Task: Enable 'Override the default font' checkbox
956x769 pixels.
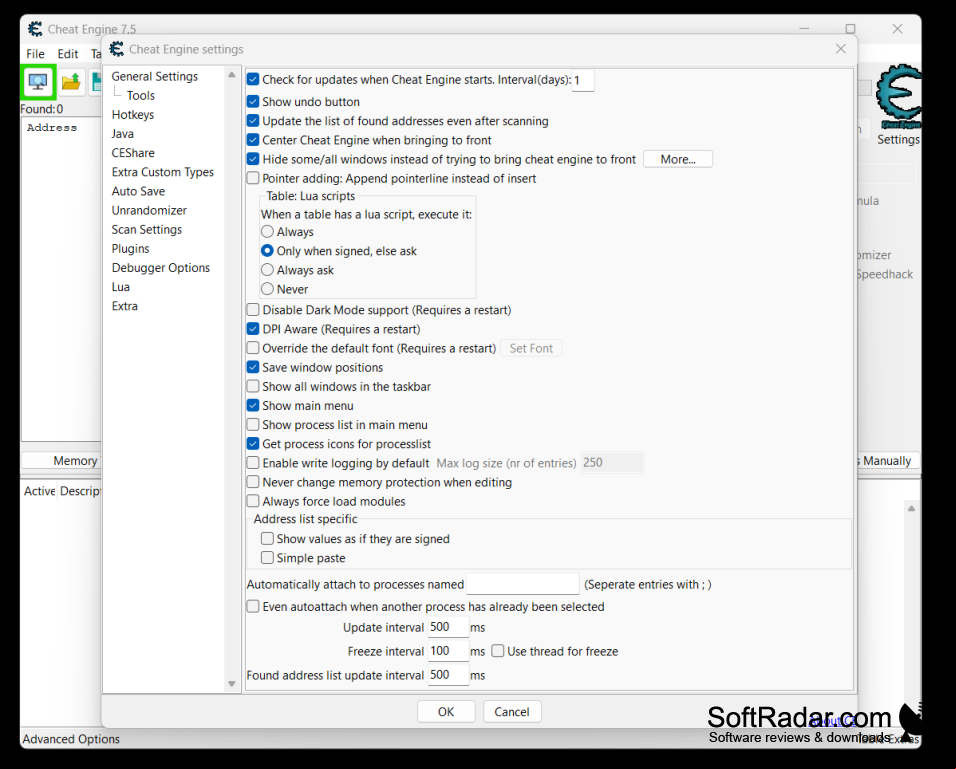Action: point(253,348)
